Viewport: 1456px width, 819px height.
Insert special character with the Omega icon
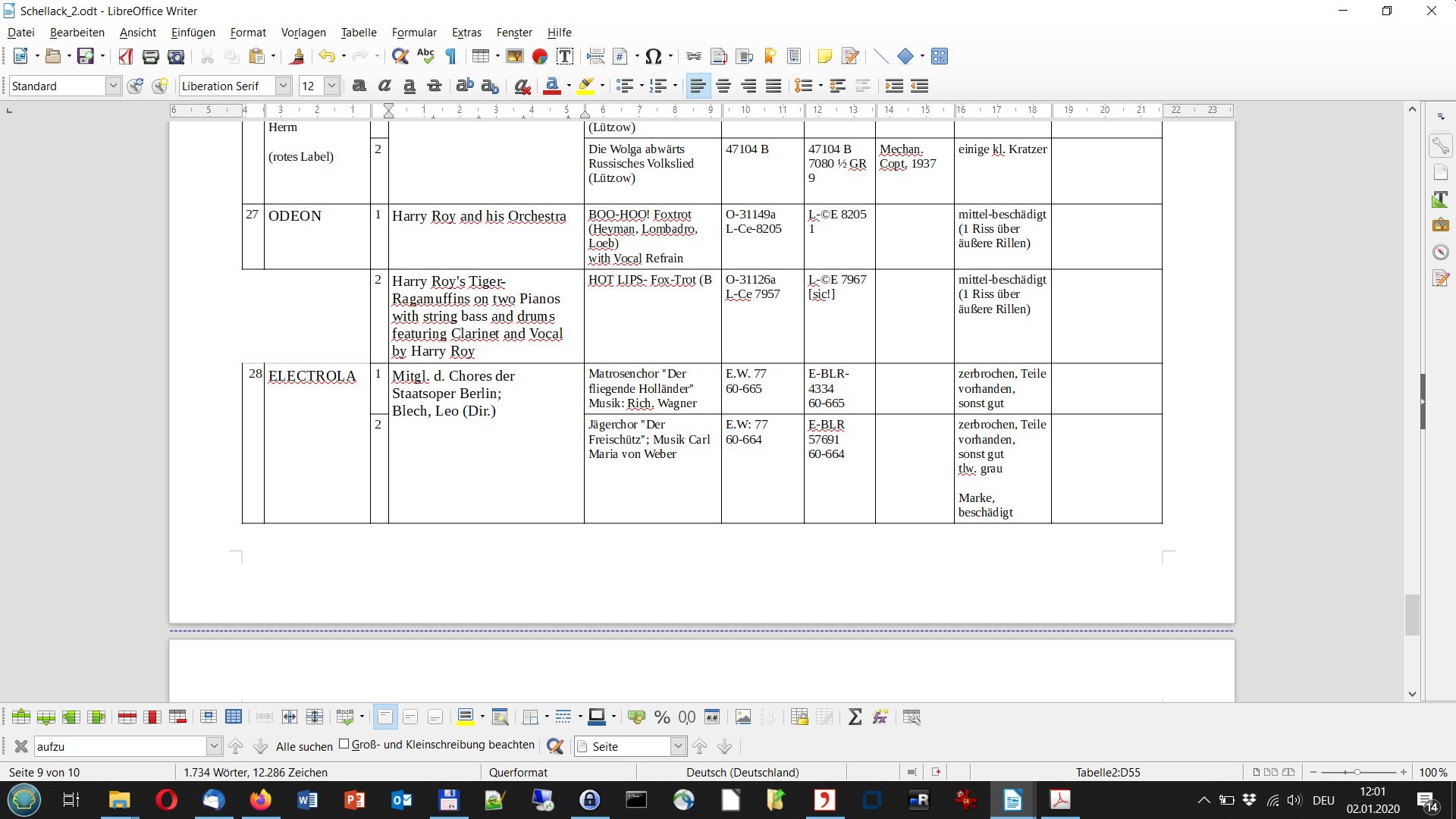pos(653,56)
